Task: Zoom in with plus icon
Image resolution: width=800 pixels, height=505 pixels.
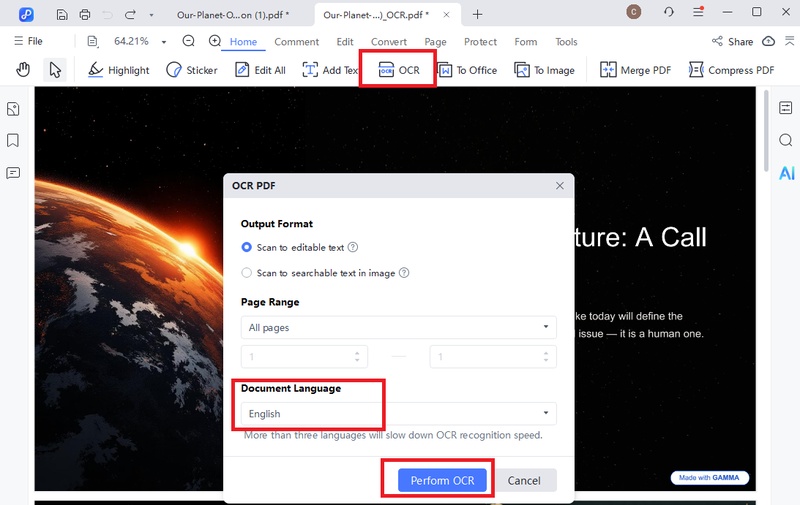Action: tap(215, 41)
